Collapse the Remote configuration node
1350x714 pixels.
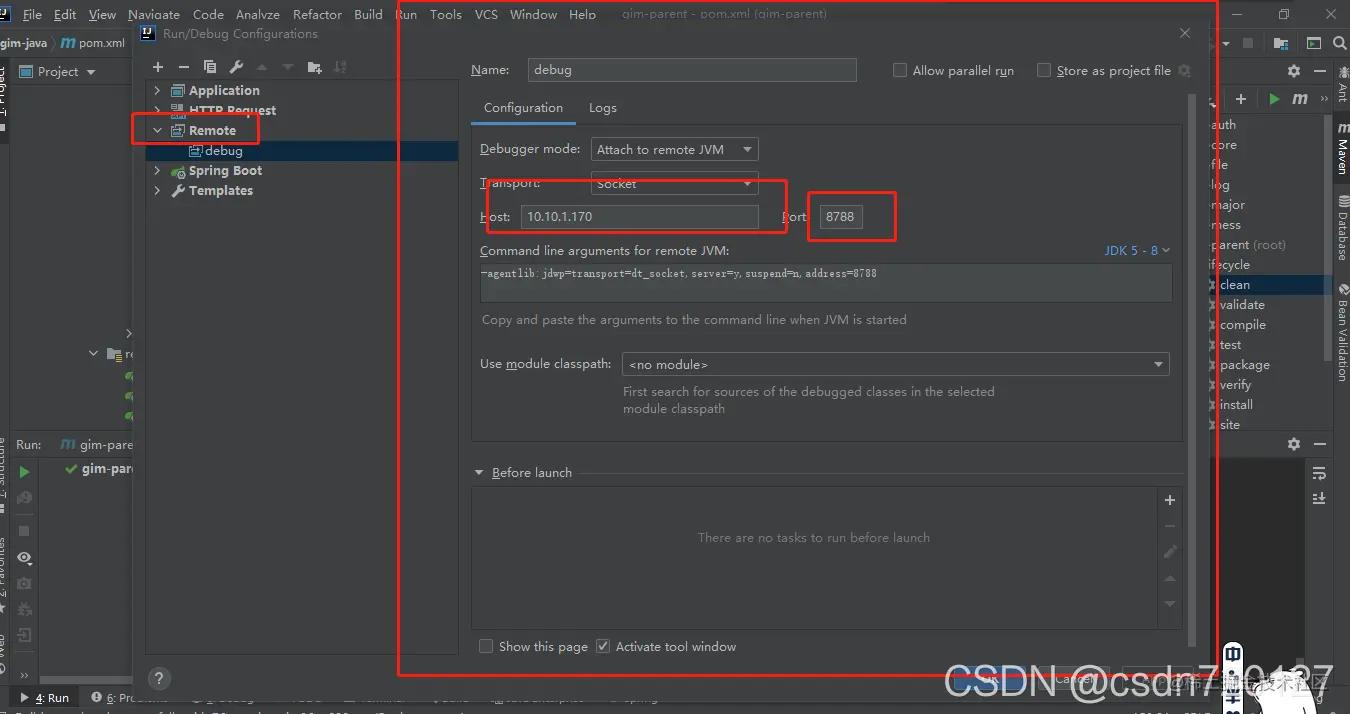(x=157, y=130)
